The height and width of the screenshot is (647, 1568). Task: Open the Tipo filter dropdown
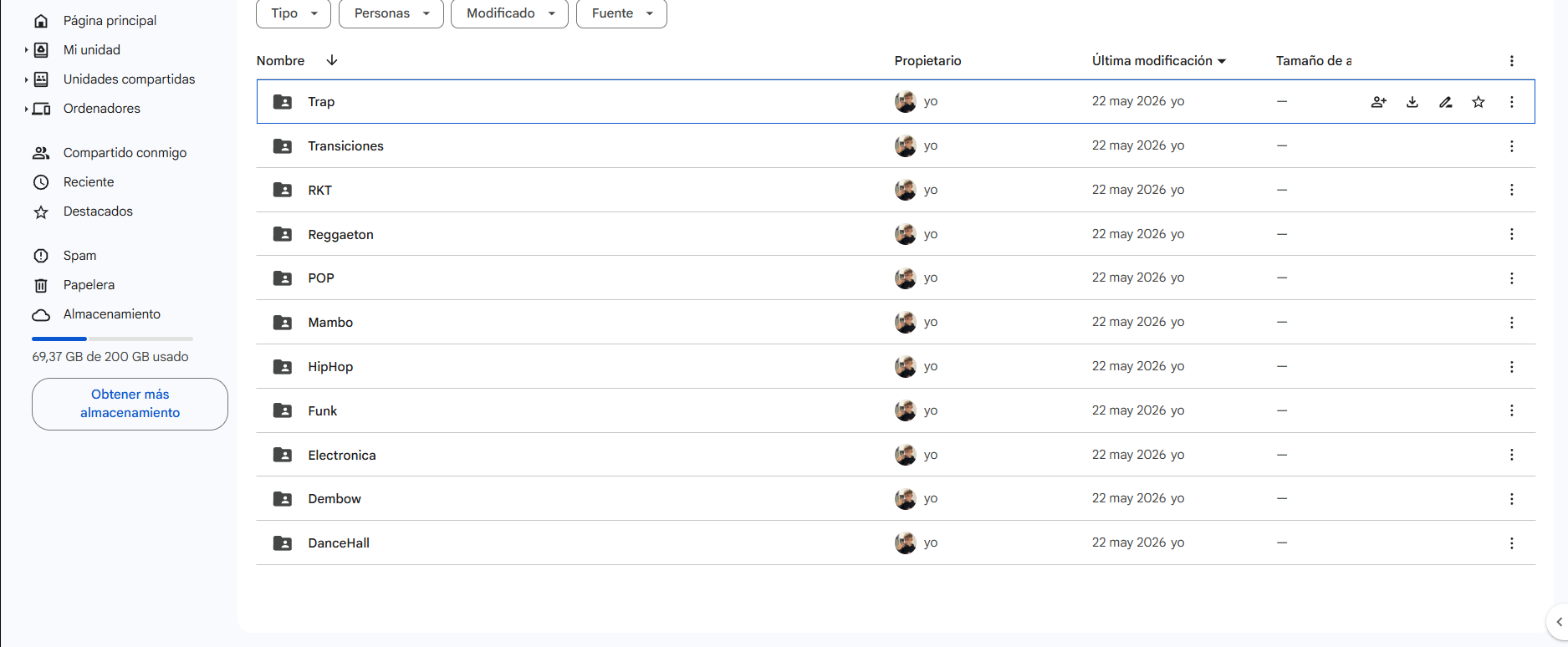point(294,13)
